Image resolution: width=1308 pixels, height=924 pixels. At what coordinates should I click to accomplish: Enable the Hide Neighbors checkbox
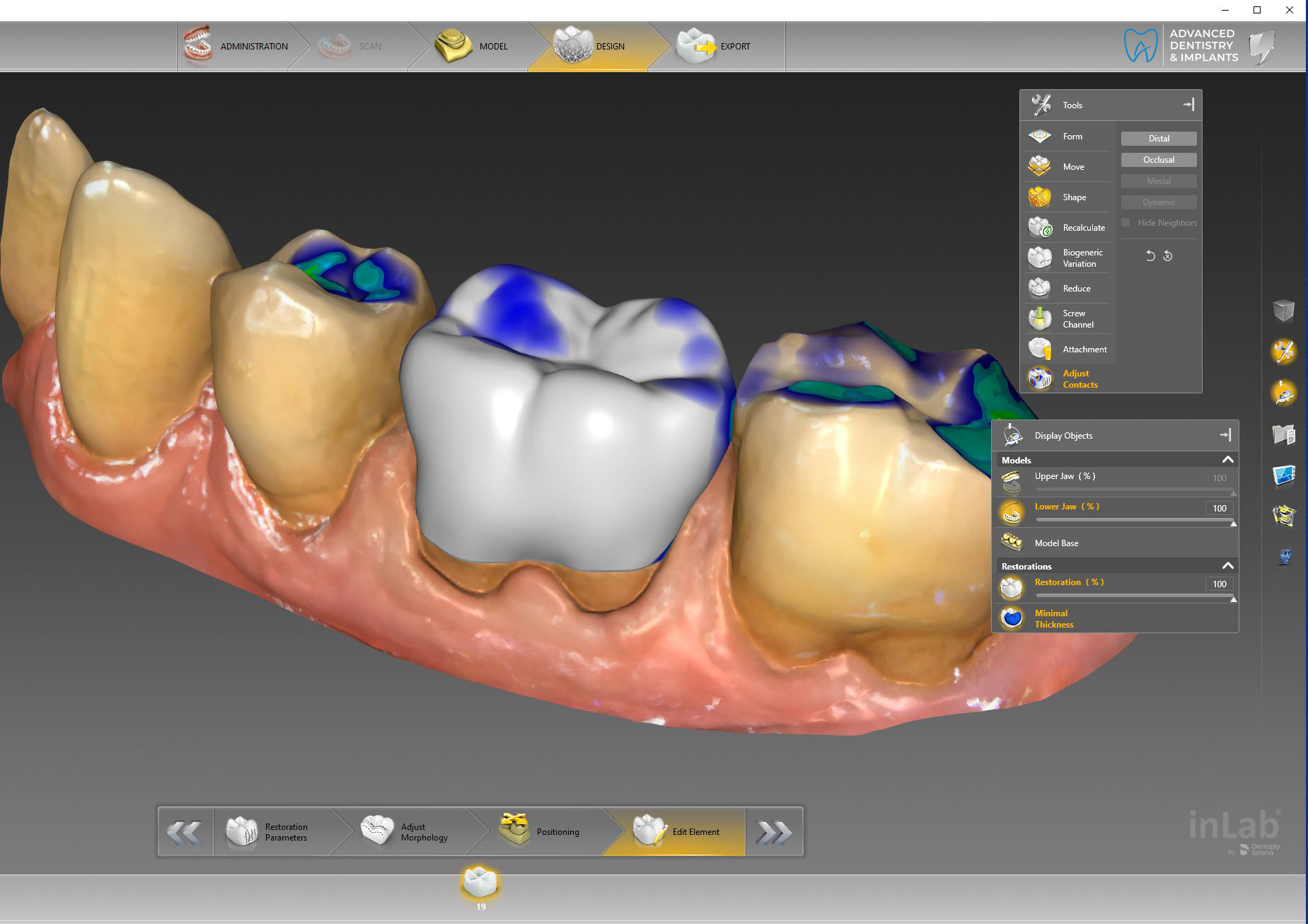(1125, 223)
